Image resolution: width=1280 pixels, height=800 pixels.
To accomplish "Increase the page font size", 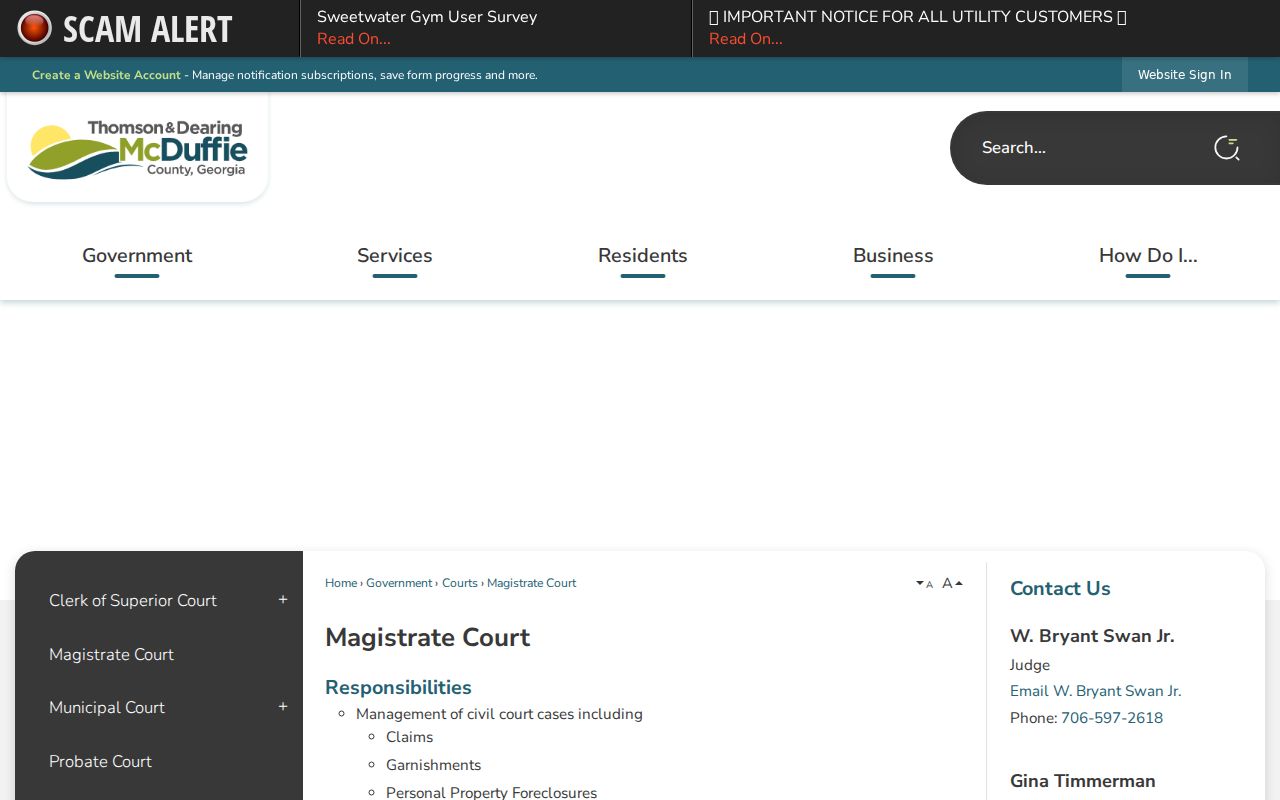I will click(952, 583).
